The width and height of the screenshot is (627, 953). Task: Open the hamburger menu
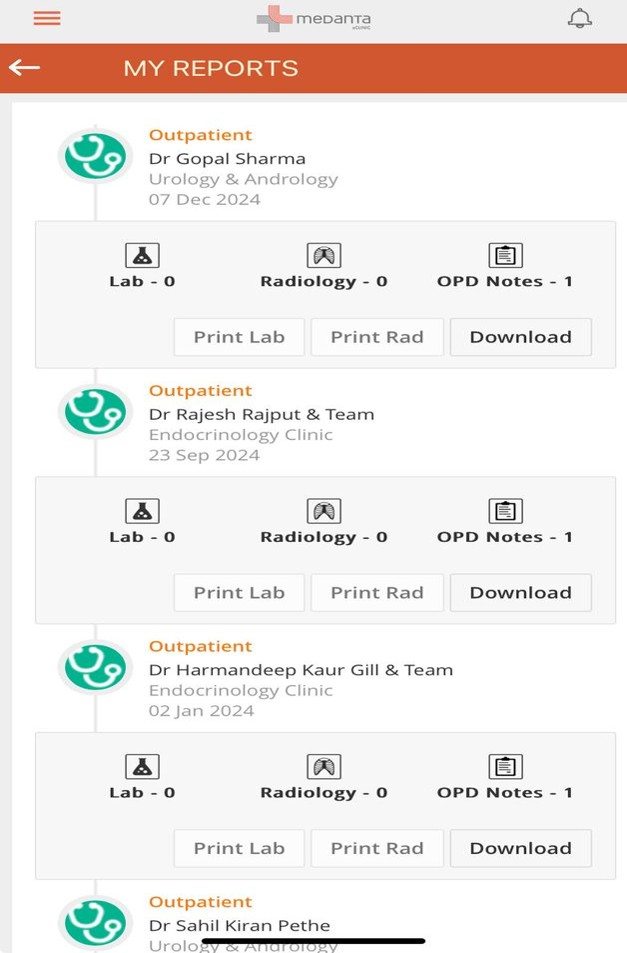coord(47,18)
